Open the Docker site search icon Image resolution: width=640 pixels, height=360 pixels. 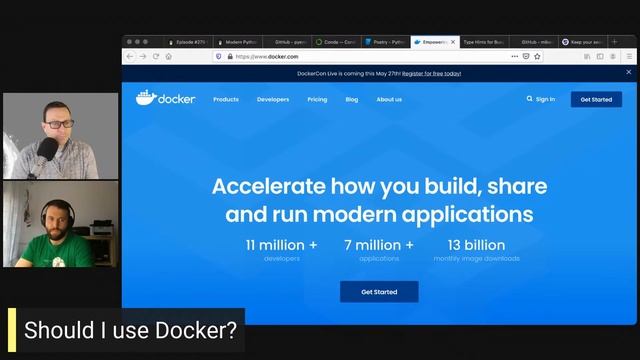(x=529, y=99)
